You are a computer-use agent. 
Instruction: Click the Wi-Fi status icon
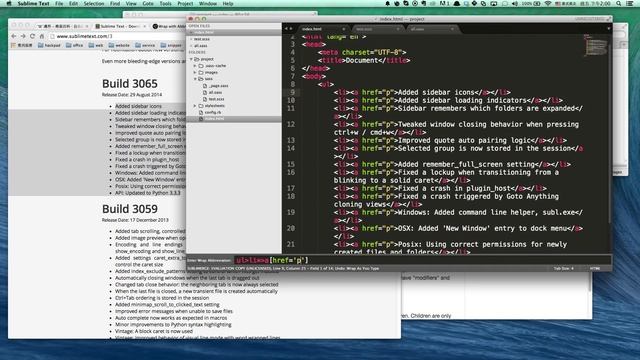[x=548, y=3]
